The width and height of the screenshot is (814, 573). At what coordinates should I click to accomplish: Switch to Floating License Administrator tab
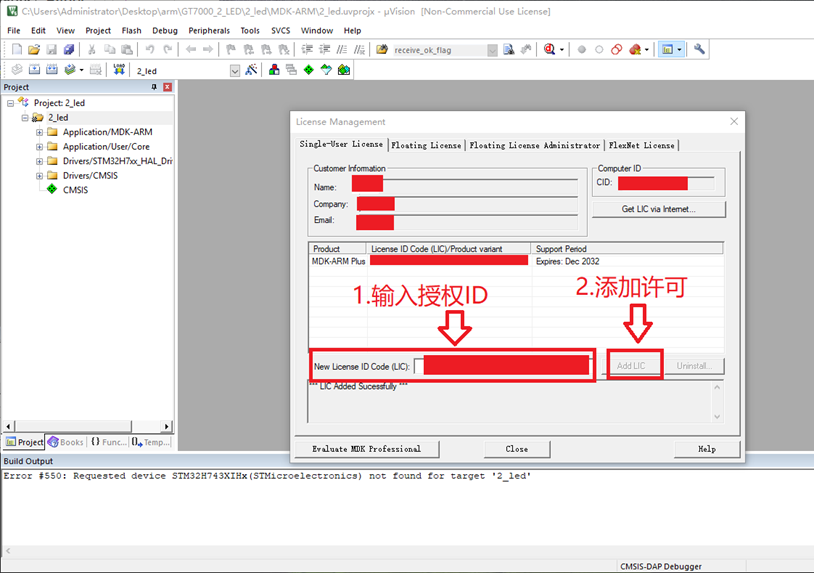click(535, 145)
